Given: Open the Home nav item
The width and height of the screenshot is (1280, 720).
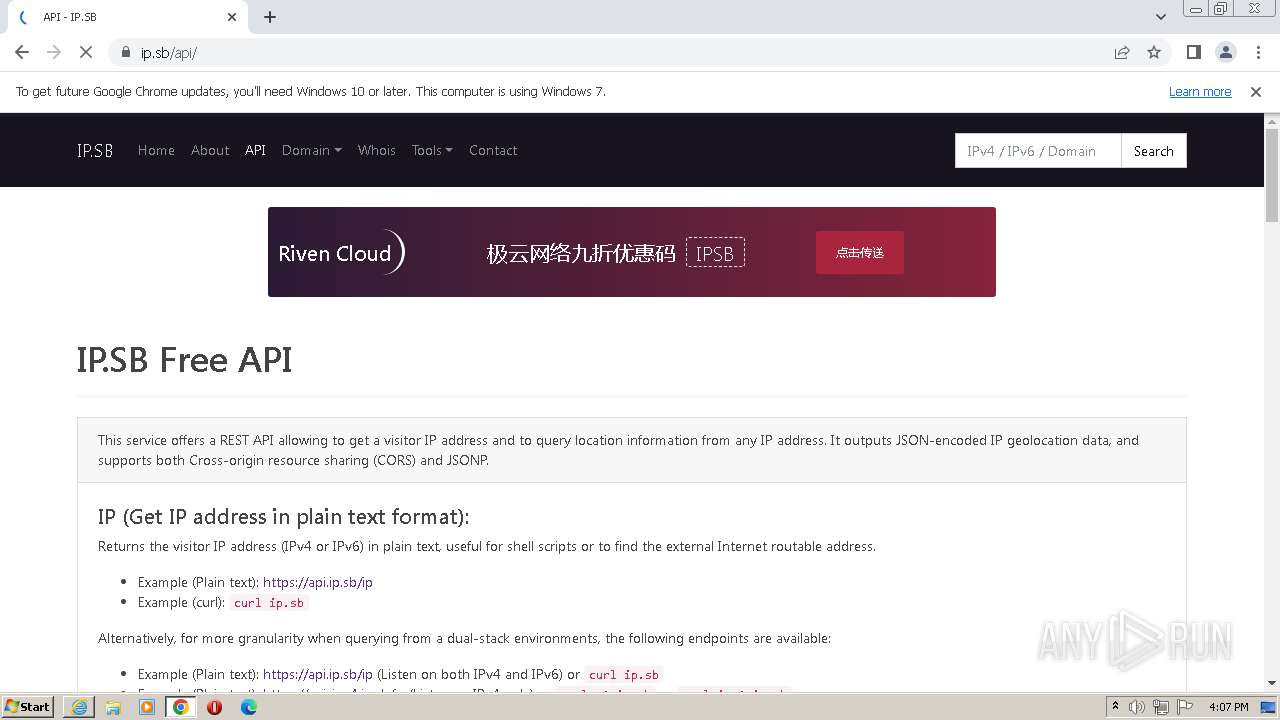Looking at the screenshot, I should point(156,150).
